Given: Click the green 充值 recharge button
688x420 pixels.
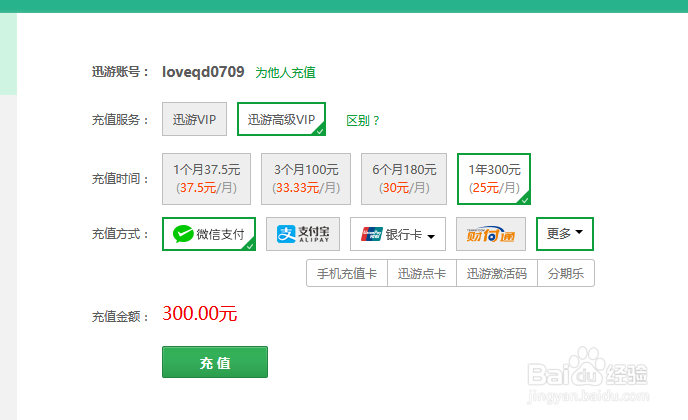Looking at the screenshot, I should pos(215,362).
